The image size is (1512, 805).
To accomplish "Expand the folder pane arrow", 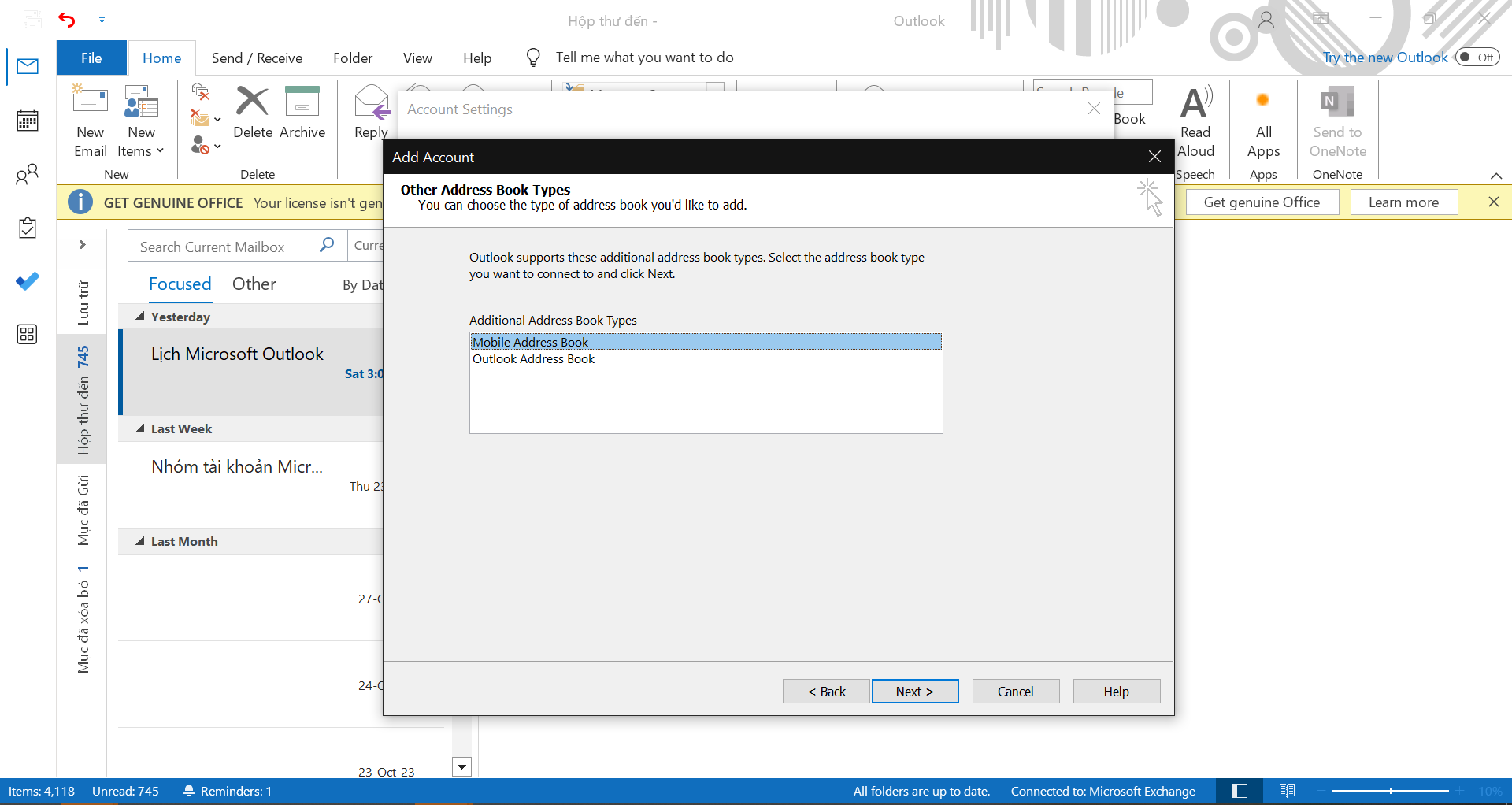I will [82, 245].
